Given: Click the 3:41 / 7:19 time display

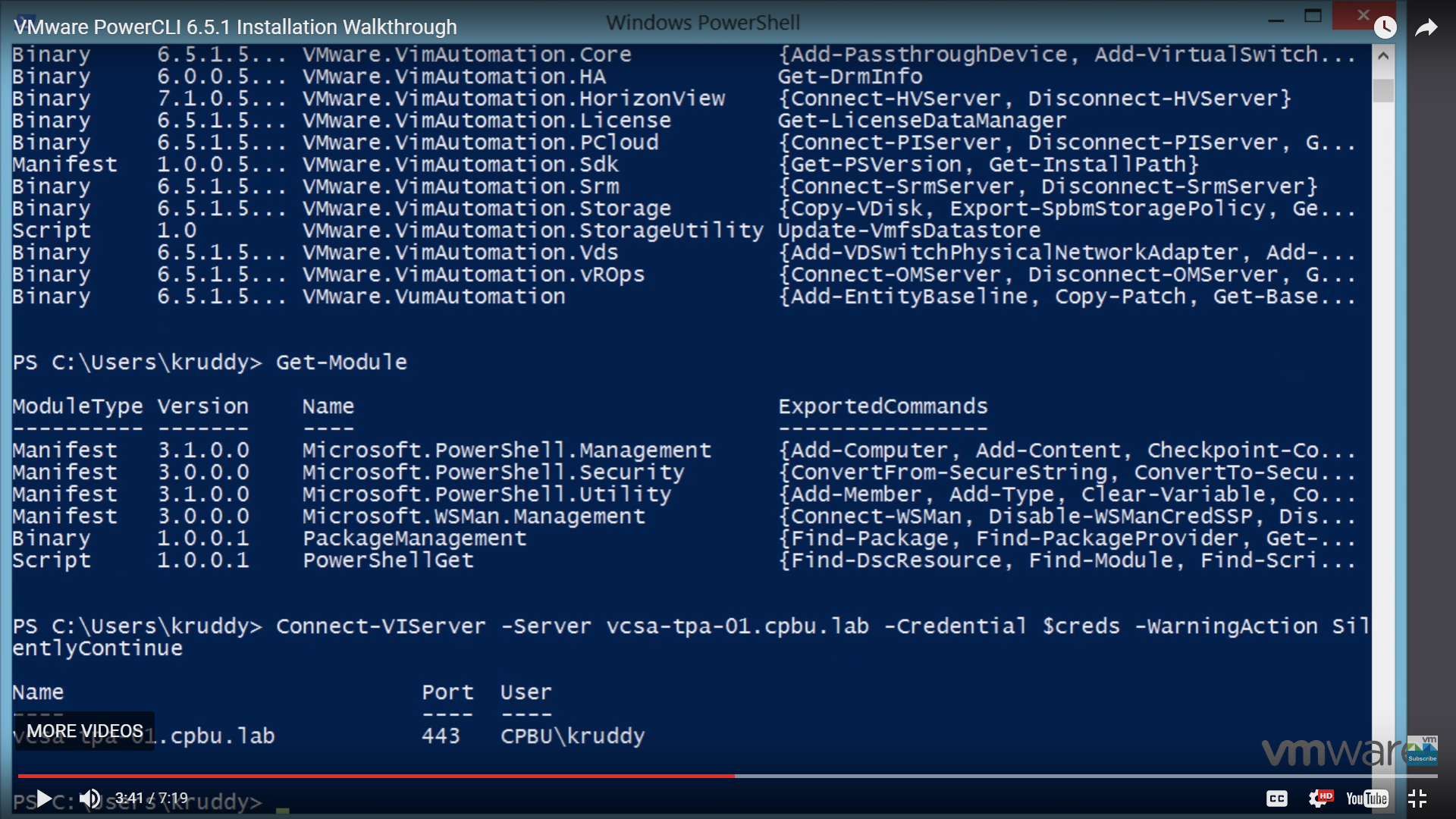Looking at the screenshot, I should tap(151, 799).
